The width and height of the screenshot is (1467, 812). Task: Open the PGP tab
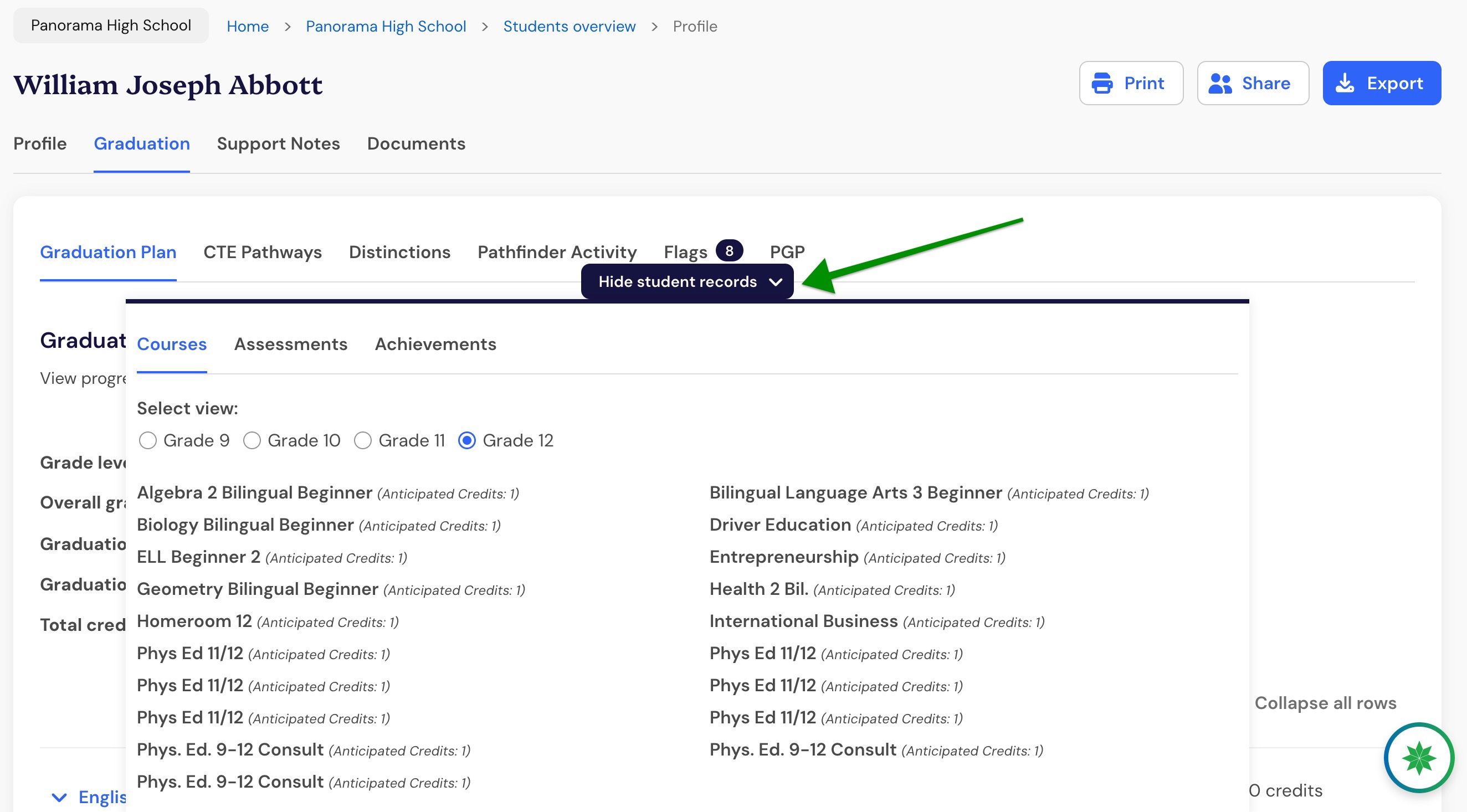[787, 251]
